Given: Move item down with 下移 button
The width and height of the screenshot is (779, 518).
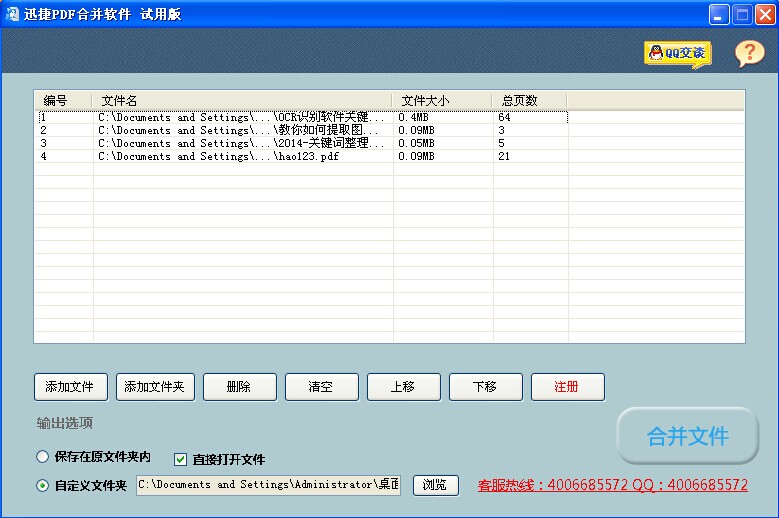Looking at the screenshot, I should pos(485,386).
